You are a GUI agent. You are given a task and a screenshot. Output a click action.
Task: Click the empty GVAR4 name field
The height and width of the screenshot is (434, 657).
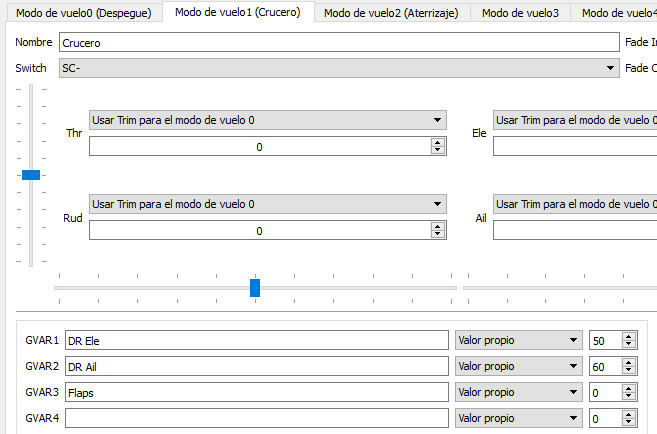click(x=256, y=418)
